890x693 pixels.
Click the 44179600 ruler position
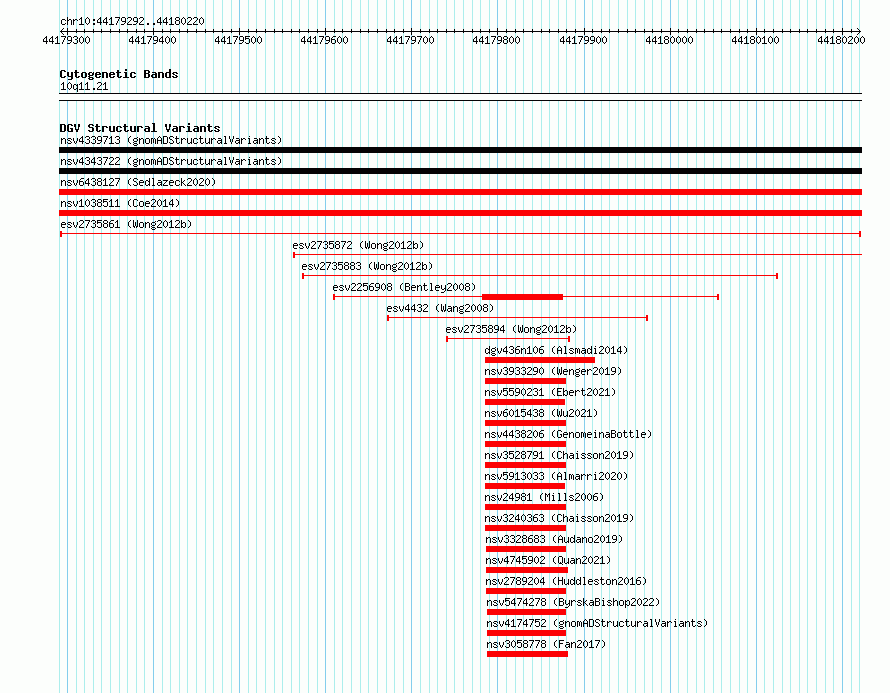point(324,40)
